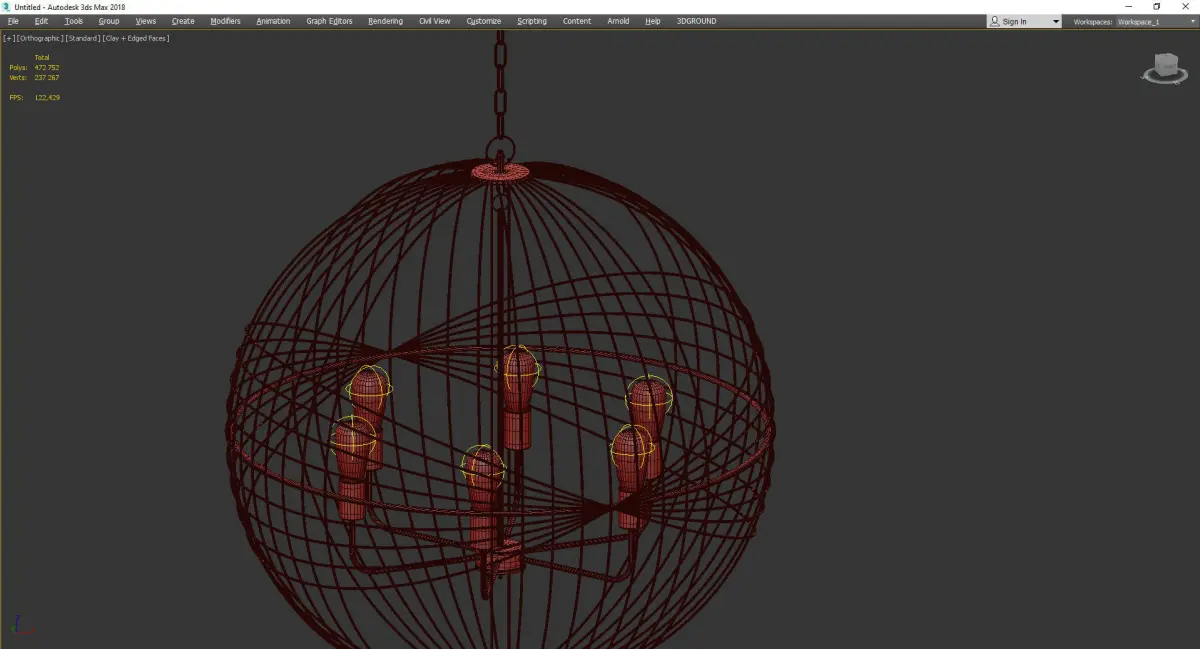Click the FPS value 122,429
Screen dimensions: 1200x649
coord(47,97)
